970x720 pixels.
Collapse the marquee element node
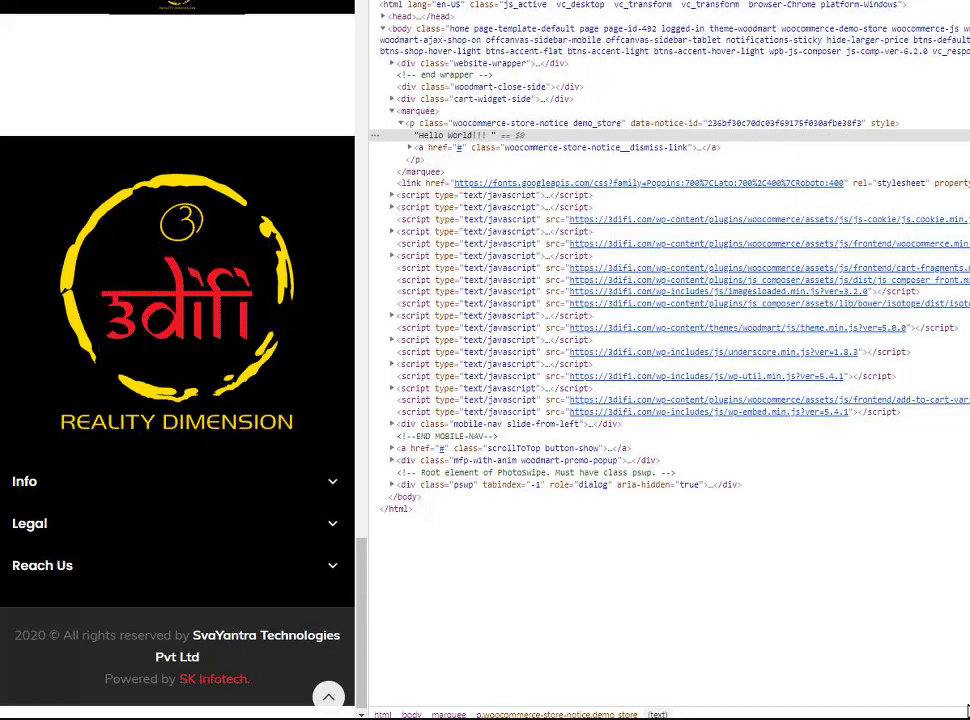pos(392,111)
